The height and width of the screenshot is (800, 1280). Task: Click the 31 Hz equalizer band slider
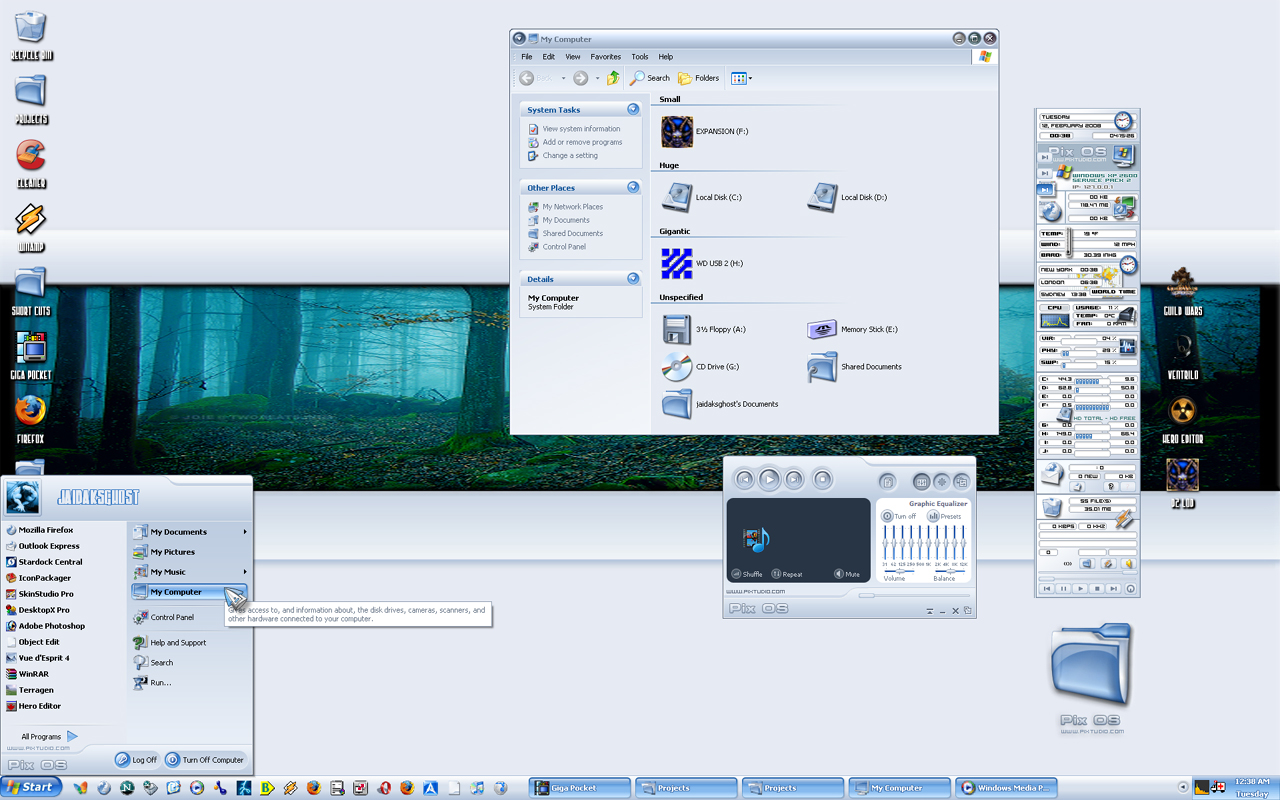tap(885, 543)
